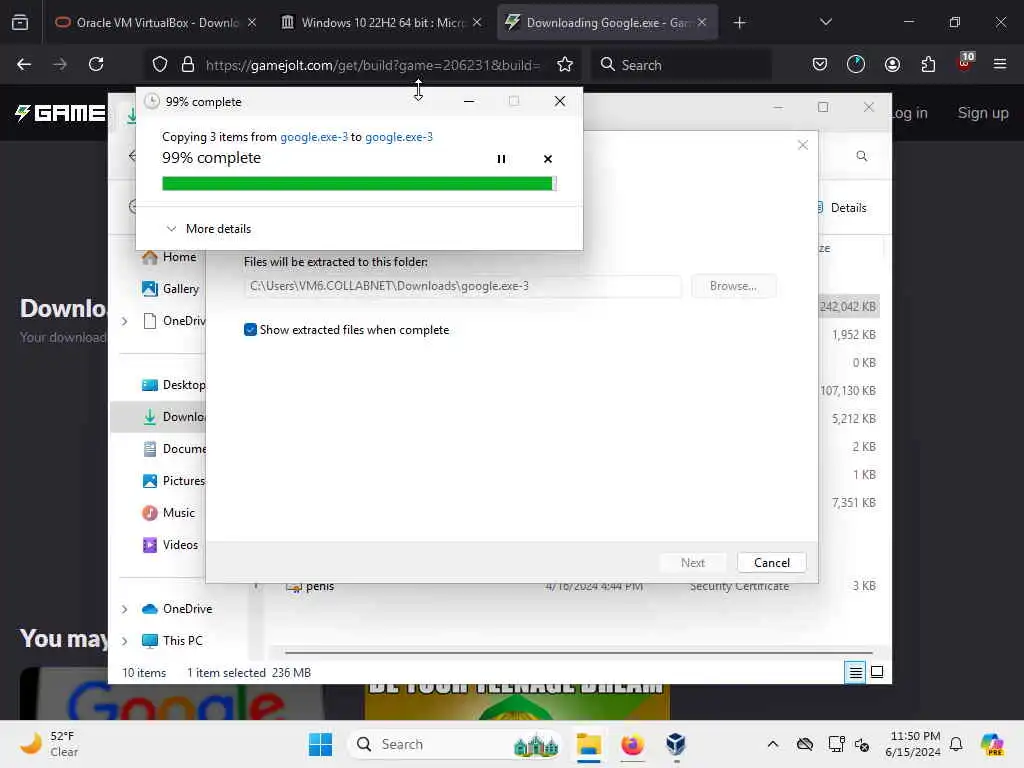
Task: Click the Explorer search magnifier icon
Action: coord(861,156)
